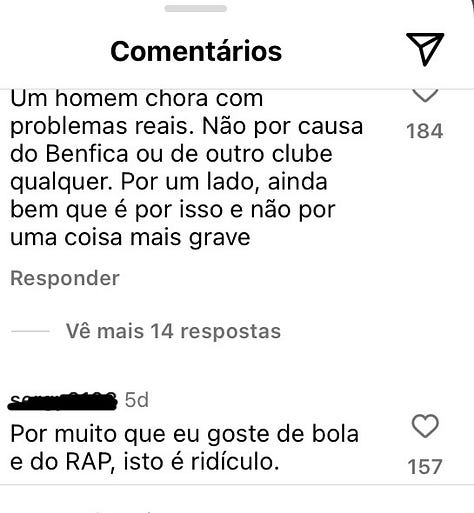Tap the Comentários header title
The width and height of the screenshot is (474, 513).
click(x=196, y=51)
